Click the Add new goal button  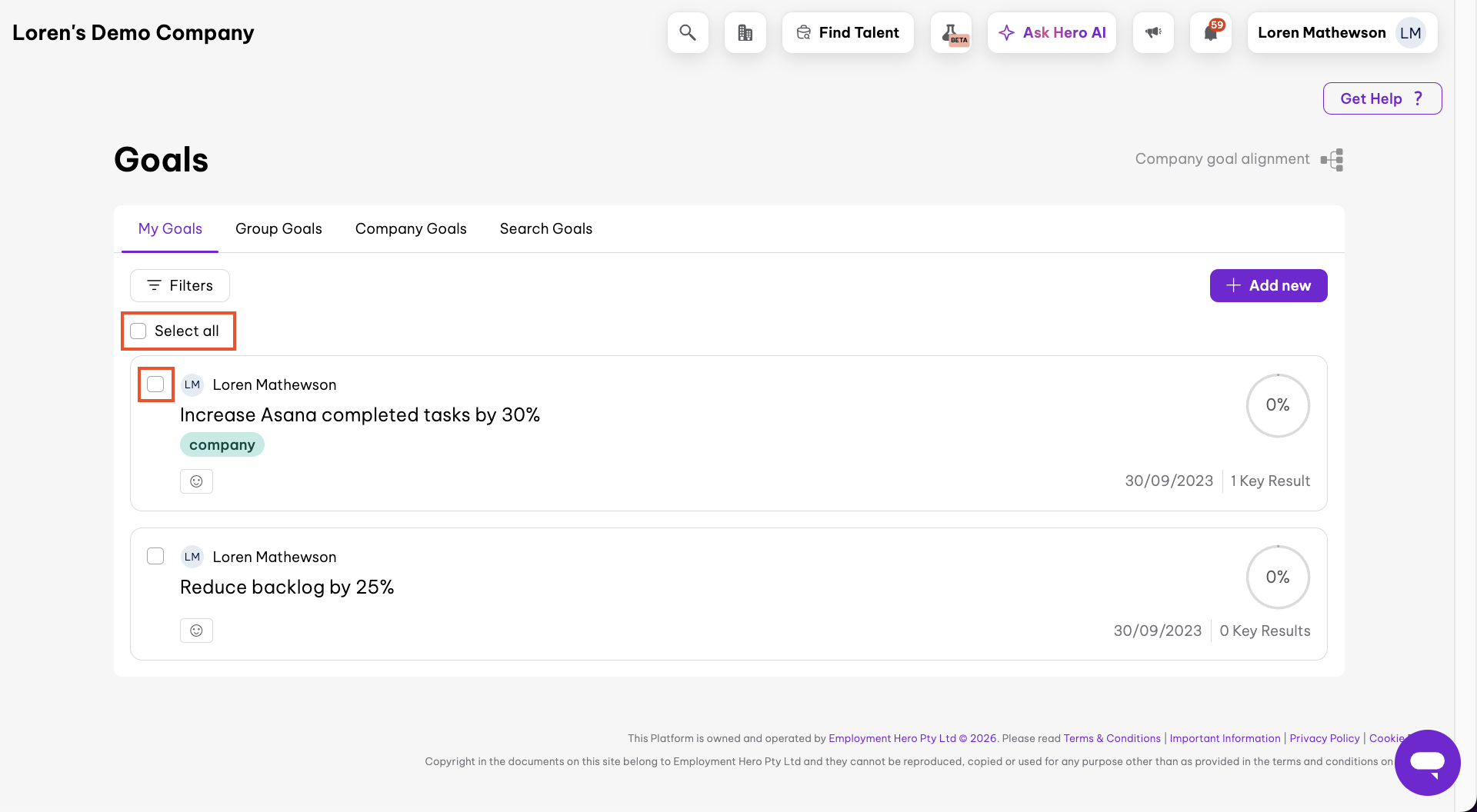coord(1268,286)
